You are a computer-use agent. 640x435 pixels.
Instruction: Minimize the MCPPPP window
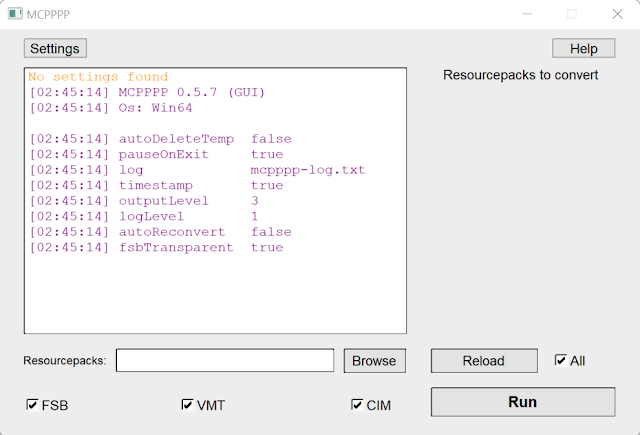click(x=527, y=14)
